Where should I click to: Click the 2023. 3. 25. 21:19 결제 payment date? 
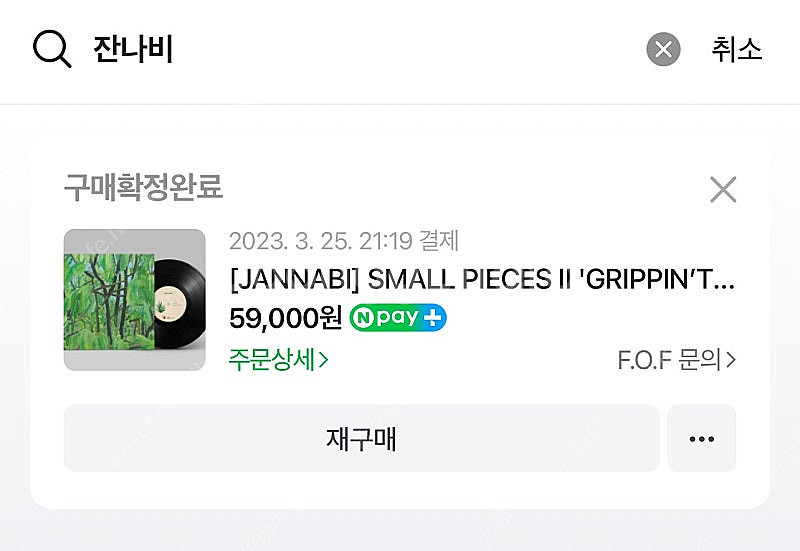[x=343, y=241]
